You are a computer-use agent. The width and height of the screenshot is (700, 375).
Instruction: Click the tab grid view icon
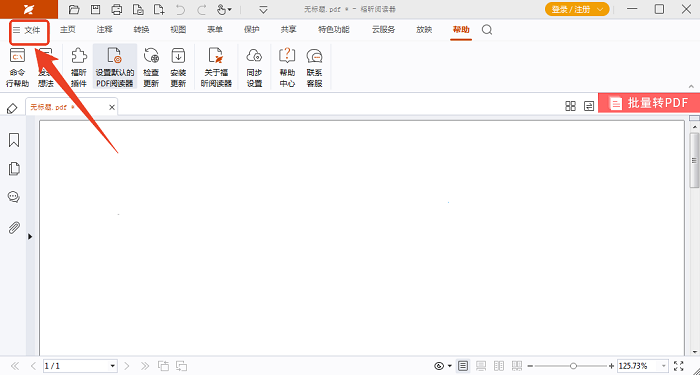[x=571, y=106]
